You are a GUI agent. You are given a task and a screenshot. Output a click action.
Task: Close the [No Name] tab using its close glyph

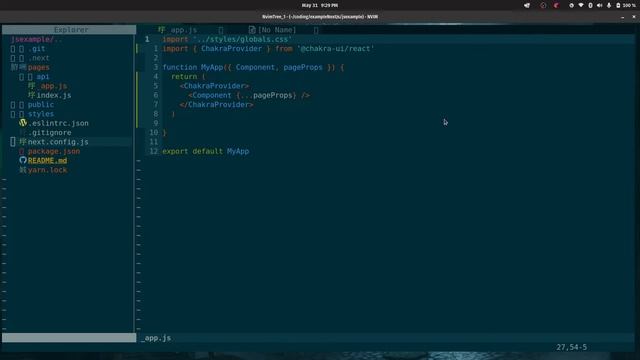(316, 30)
